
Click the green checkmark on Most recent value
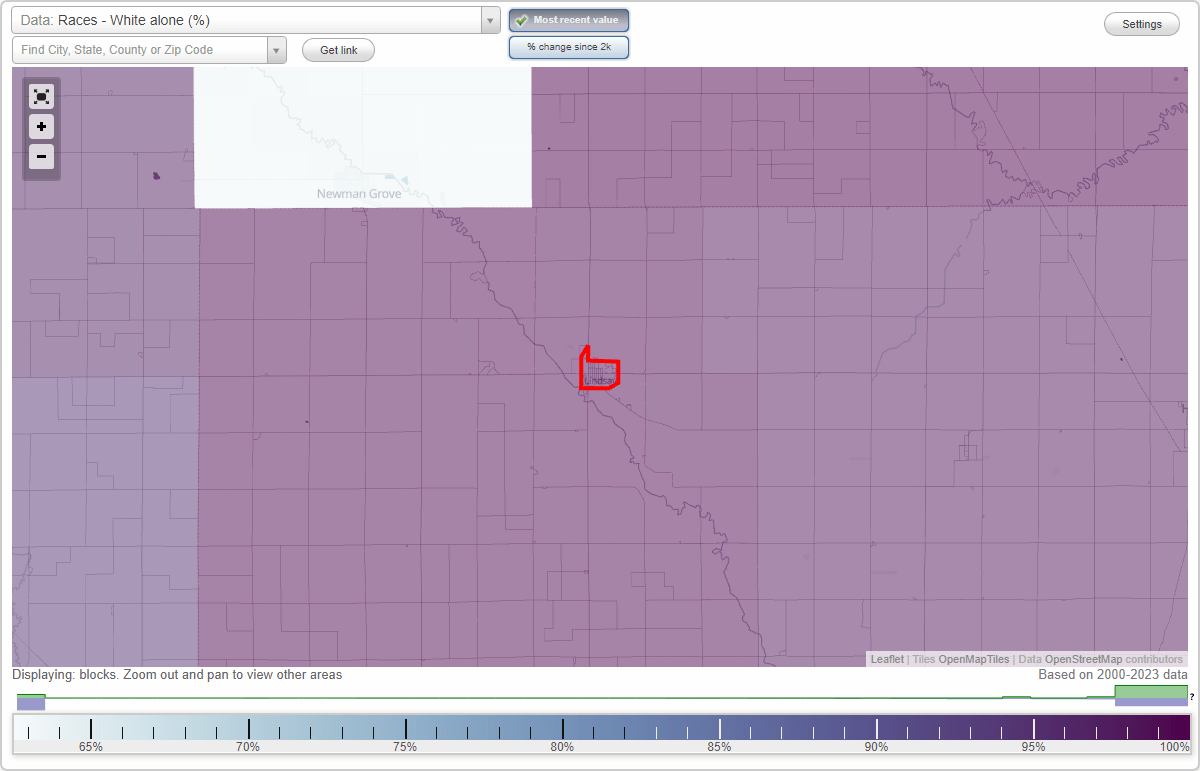[x=521, y=19]
